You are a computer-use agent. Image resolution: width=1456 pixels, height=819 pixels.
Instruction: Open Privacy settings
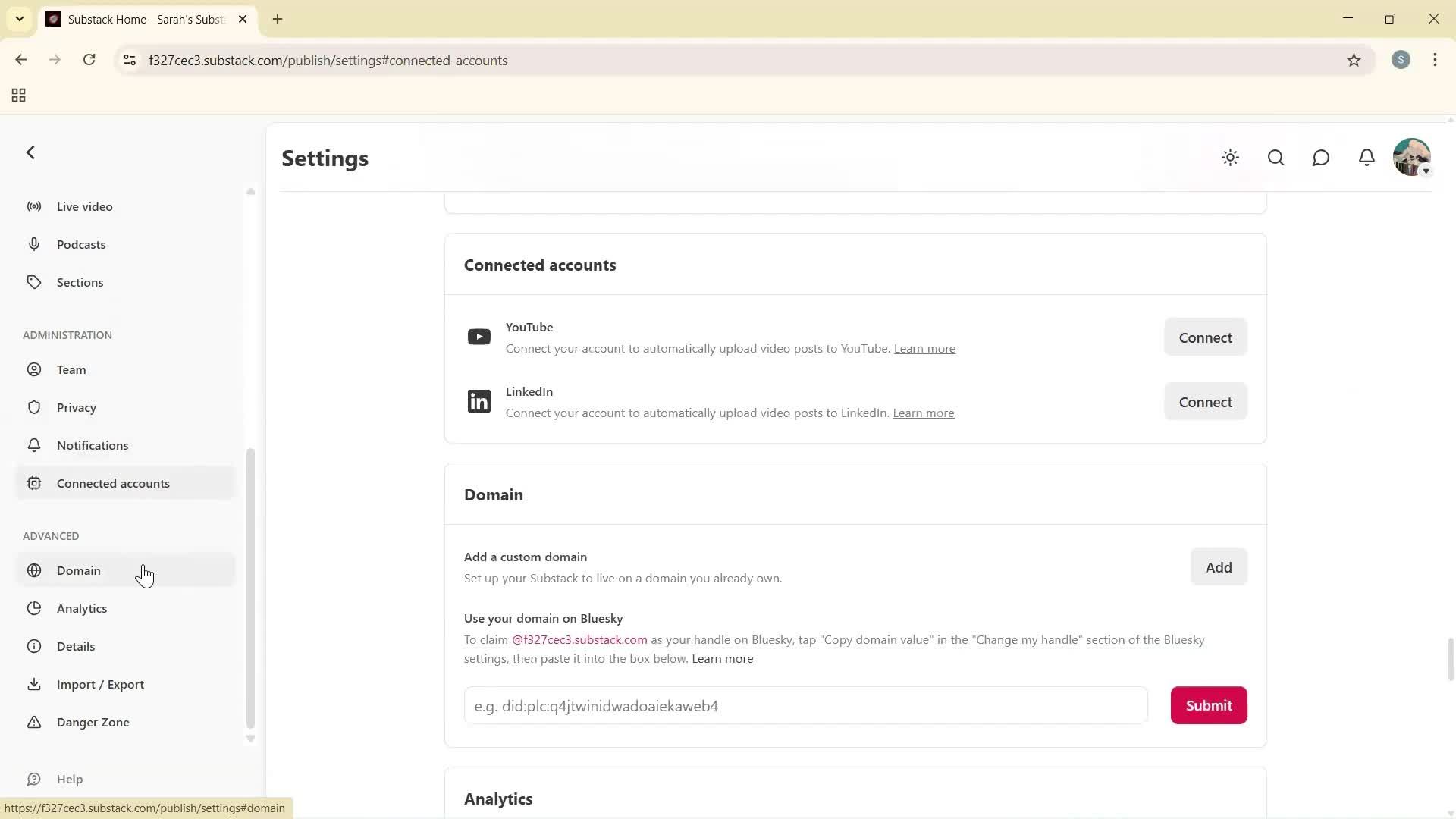[76, 407]
